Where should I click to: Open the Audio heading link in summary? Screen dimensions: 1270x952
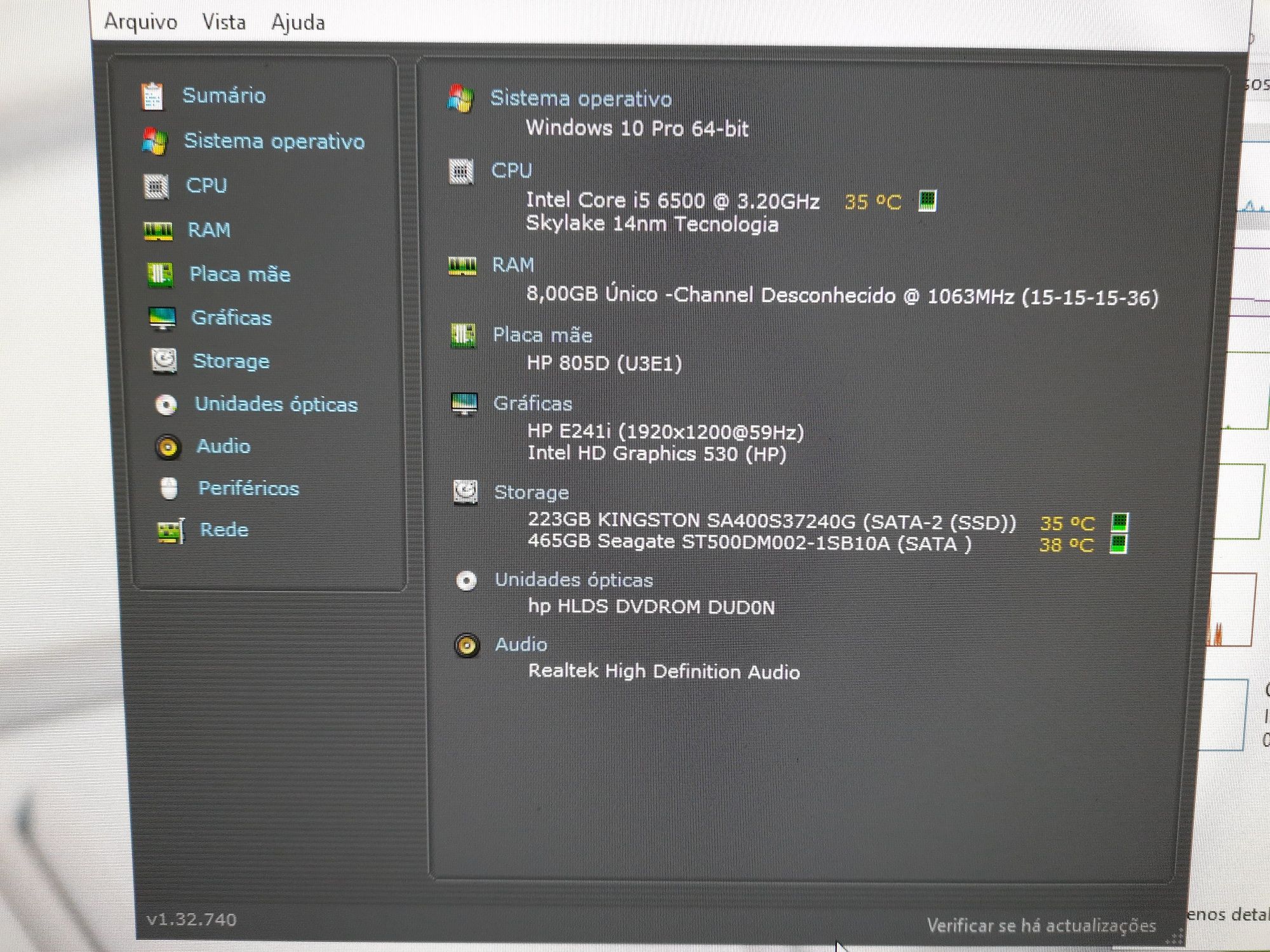521,644
